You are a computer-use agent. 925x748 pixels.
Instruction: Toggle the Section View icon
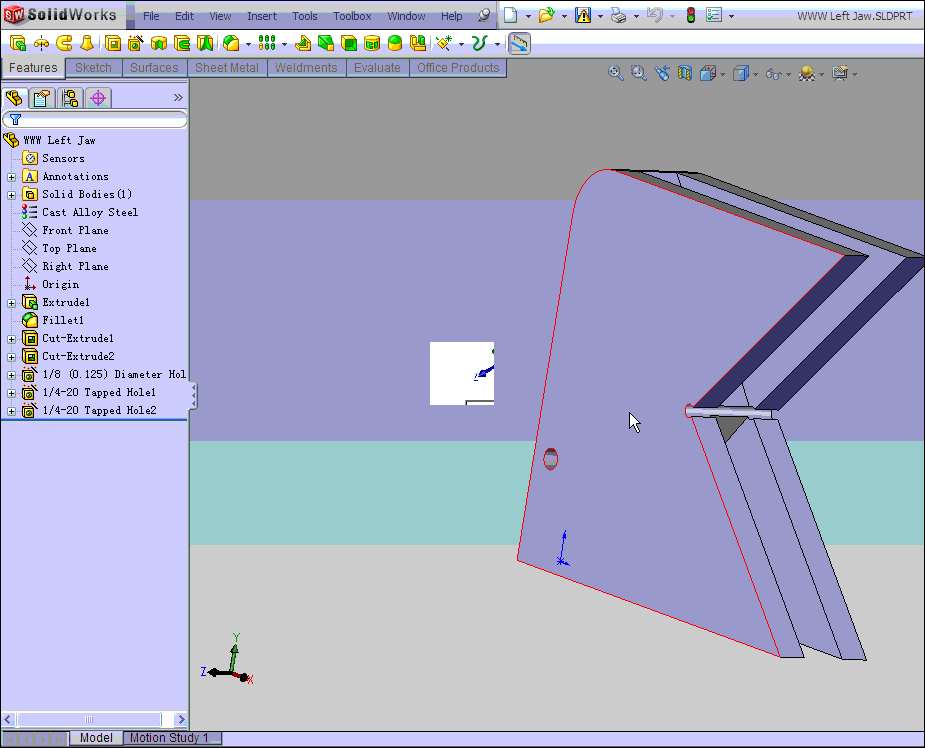pos(685,73)
